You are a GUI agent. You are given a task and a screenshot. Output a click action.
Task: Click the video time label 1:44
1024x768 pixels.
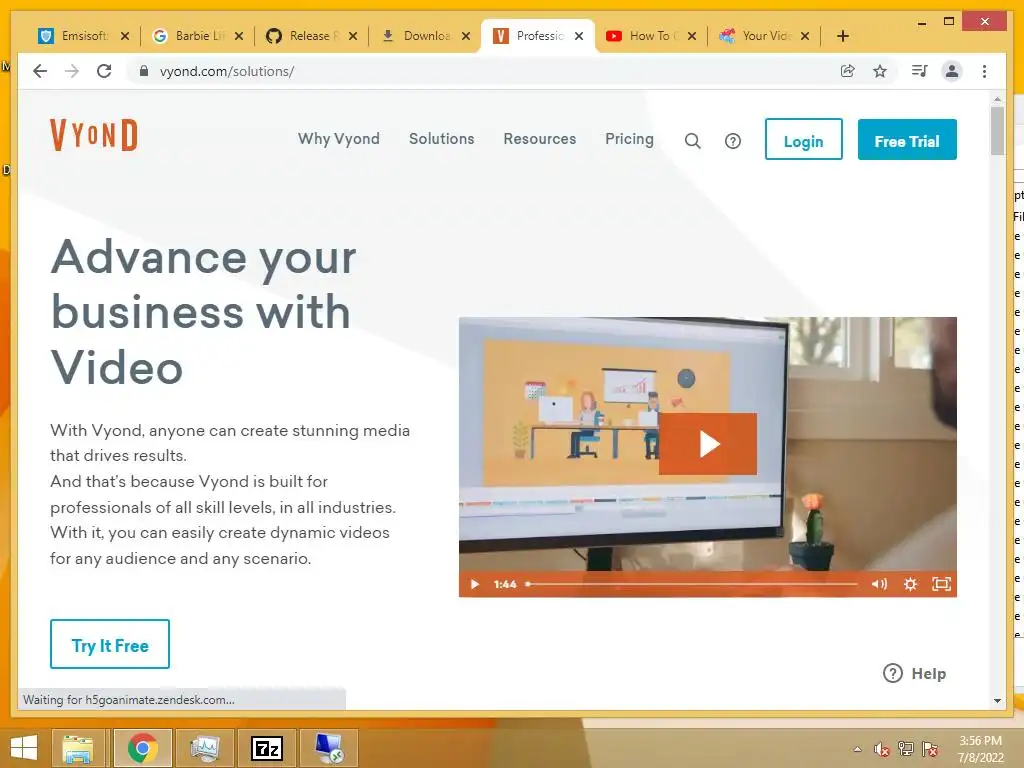coord(505,584)
